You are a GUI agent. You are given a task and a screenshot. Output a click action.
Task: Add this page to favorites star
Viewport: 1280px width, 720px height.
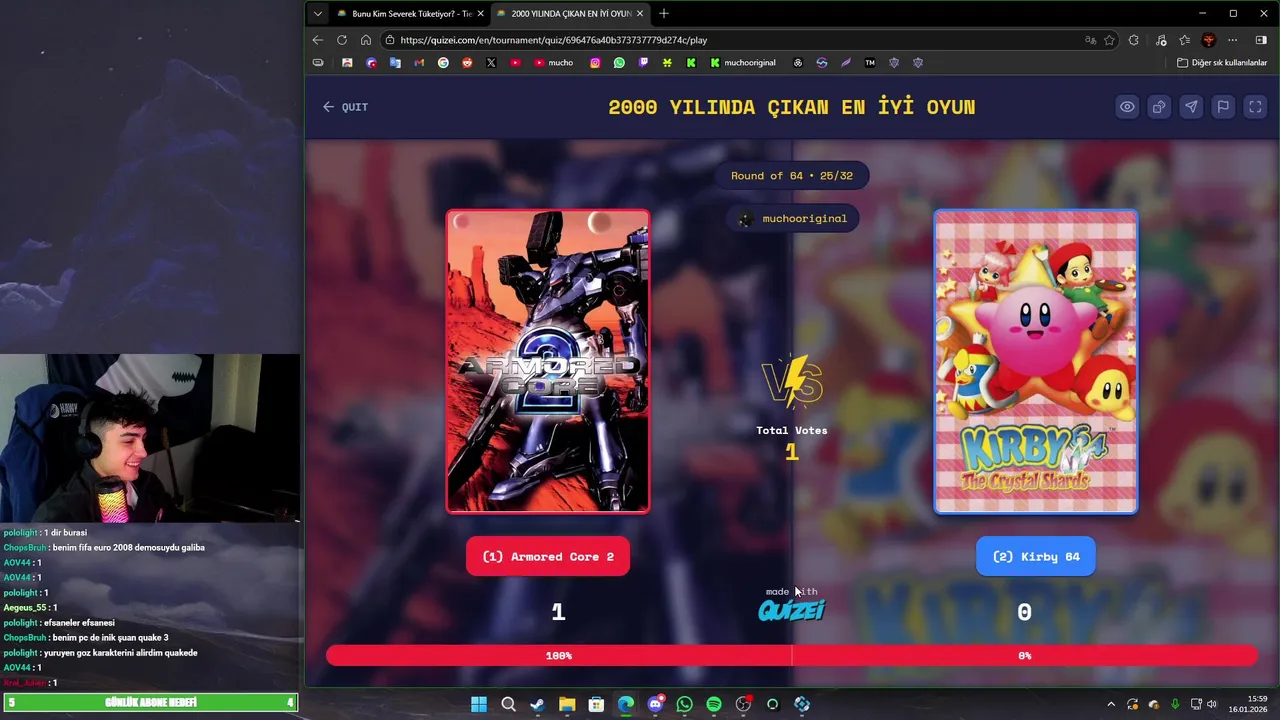point(1110,40)
